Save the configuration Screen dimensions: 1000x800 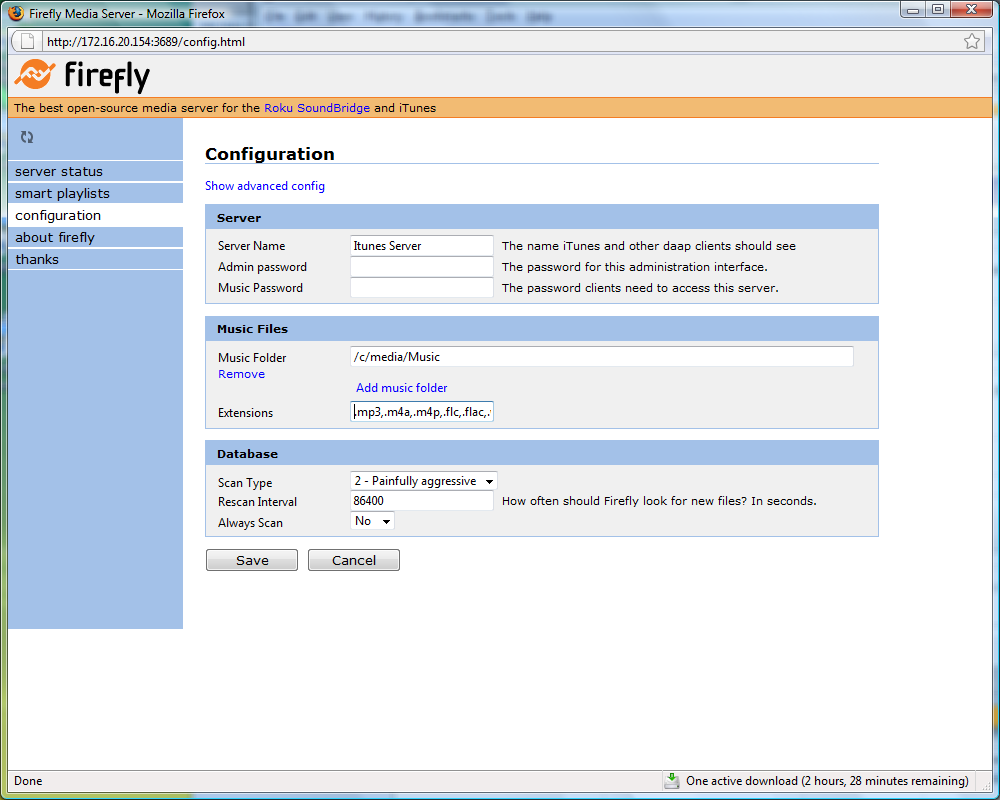tap(252, 560)
